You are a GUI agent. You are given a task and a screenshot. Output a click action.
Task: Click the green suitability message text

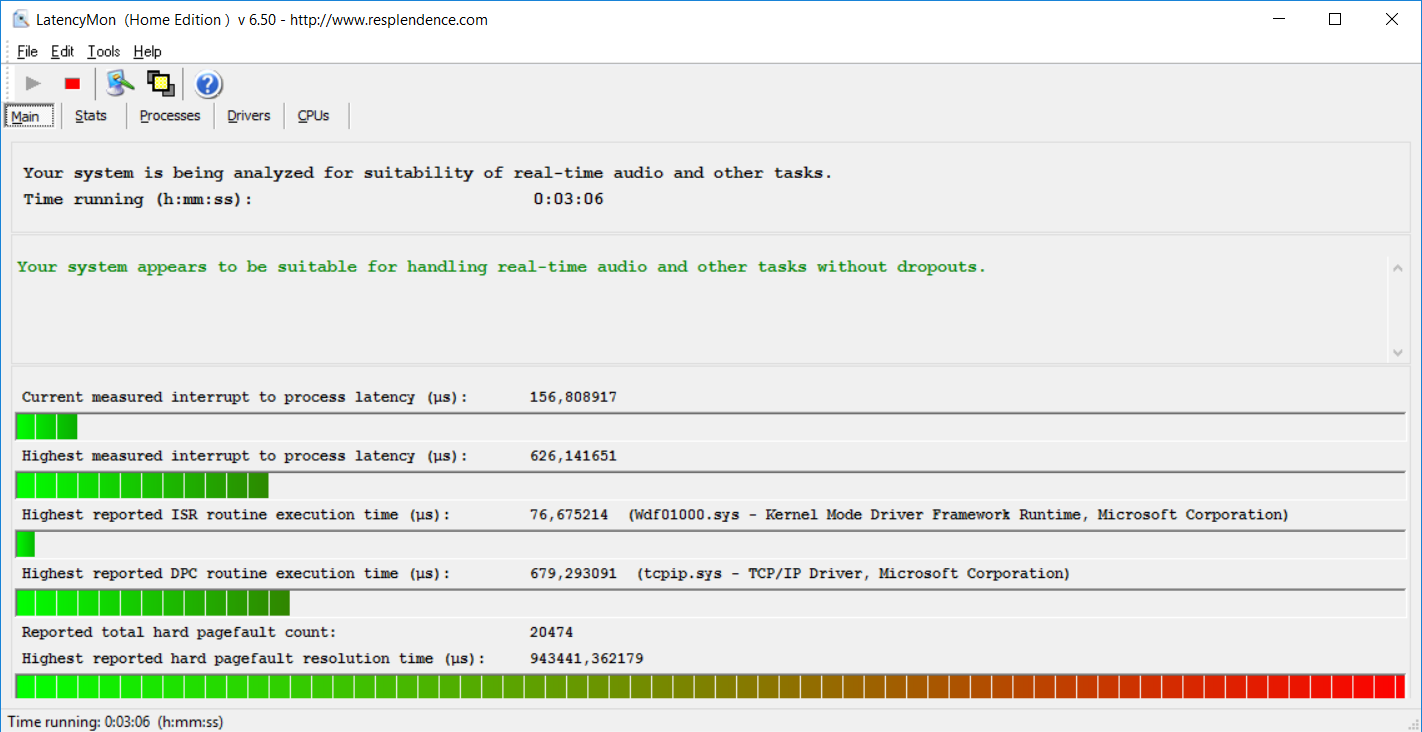[501, 267]
